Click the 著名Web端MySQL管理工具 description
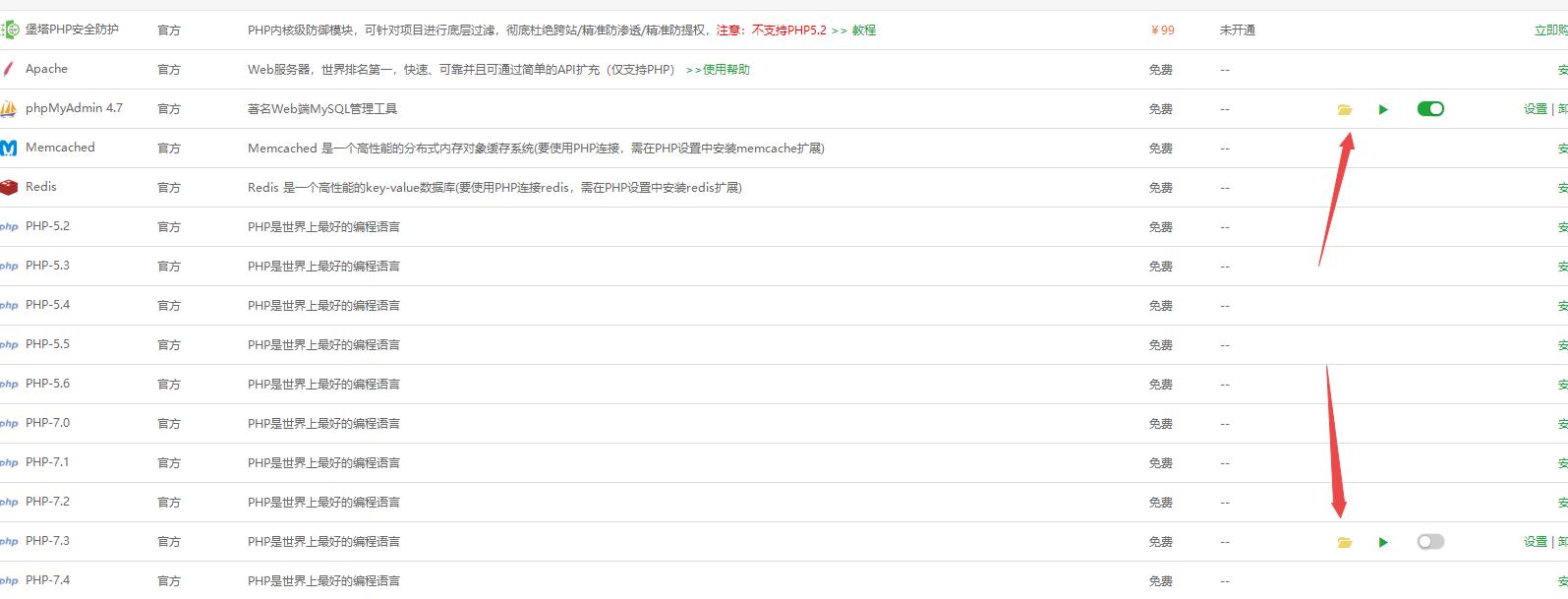Image resolution: width=1568 pixels, height=599 pixels. pos(322,109)
